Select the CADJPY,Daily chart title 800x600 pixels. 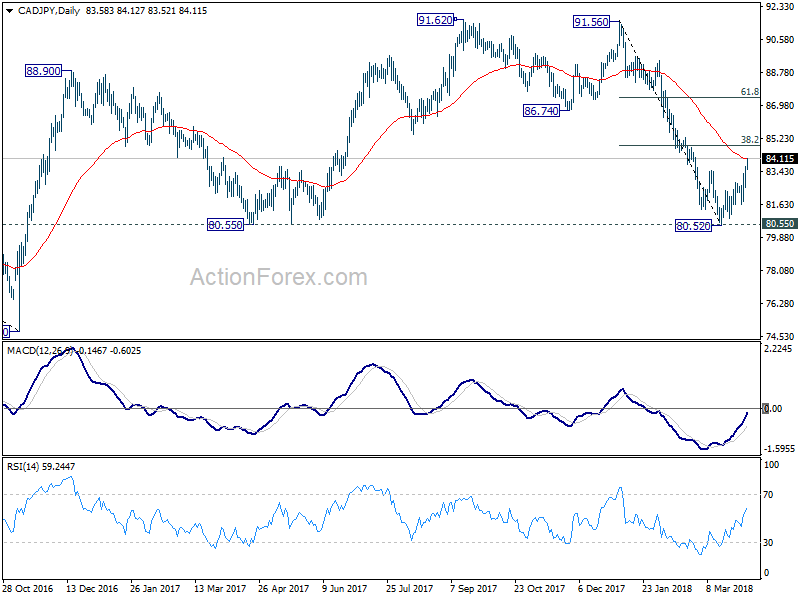pyautogui.click(x=49, y=11)
